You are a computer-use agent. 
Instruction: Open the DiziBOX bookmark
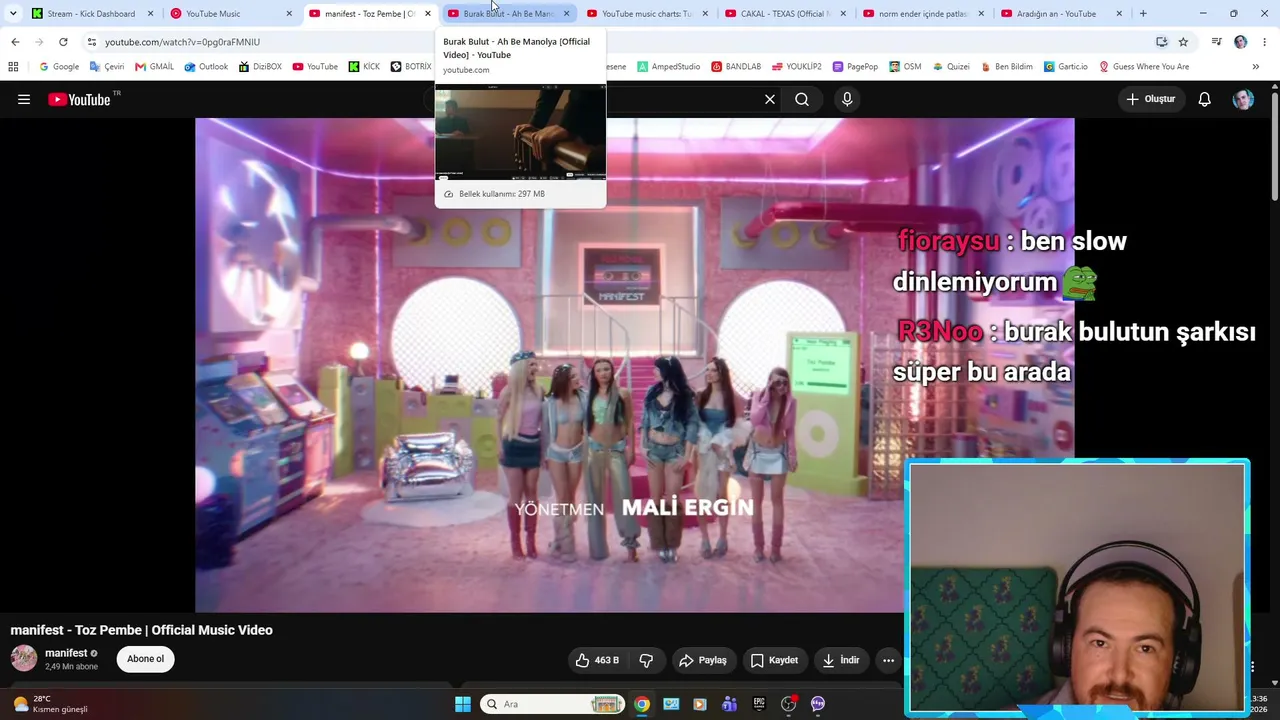pyautogui.click(x=260, y=67)
